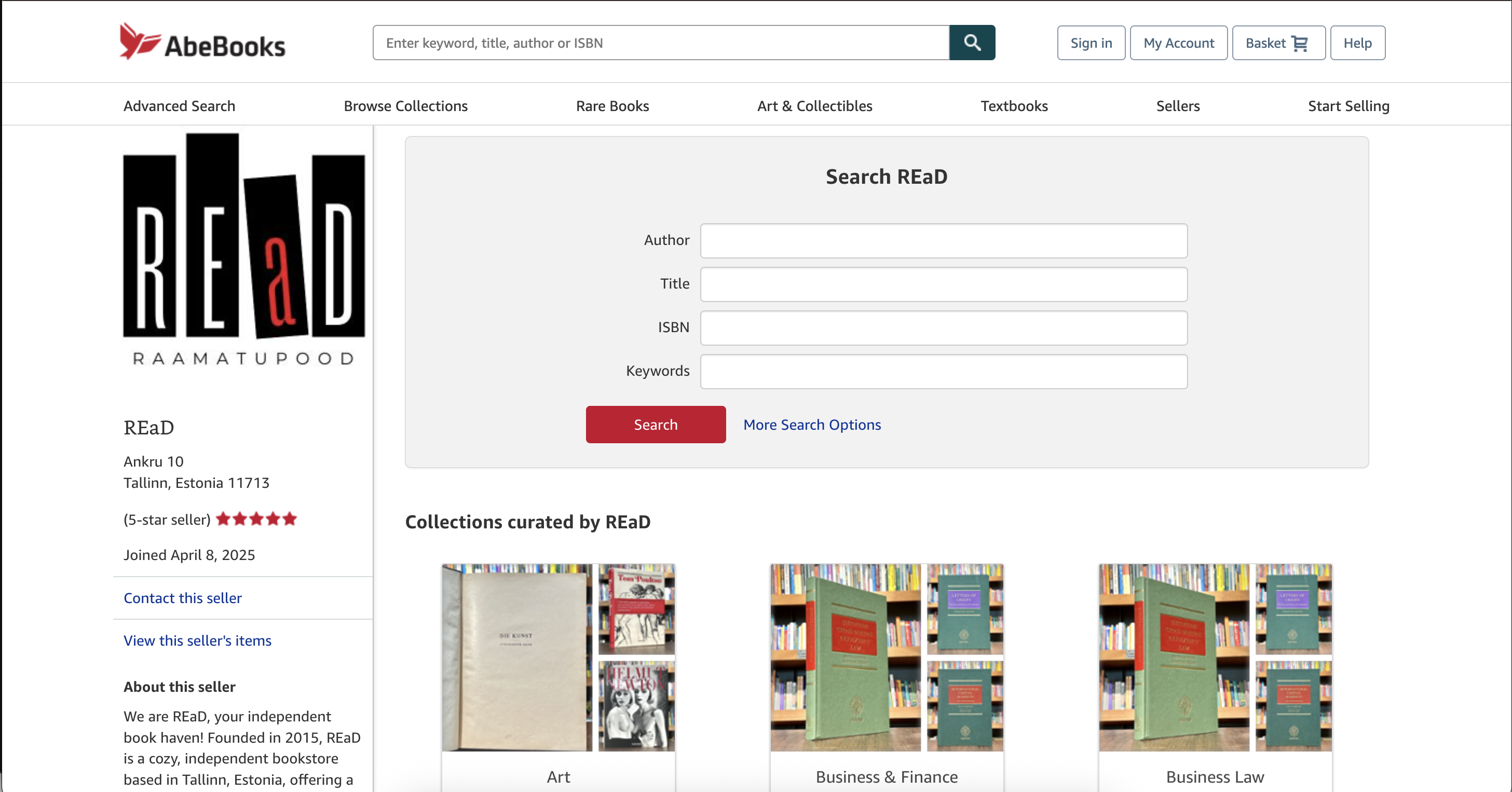Image resolution: width=1512 pixels, height=792 pixels.
Task: Click the Sign in button
Action: click(x=1091, y=43)
